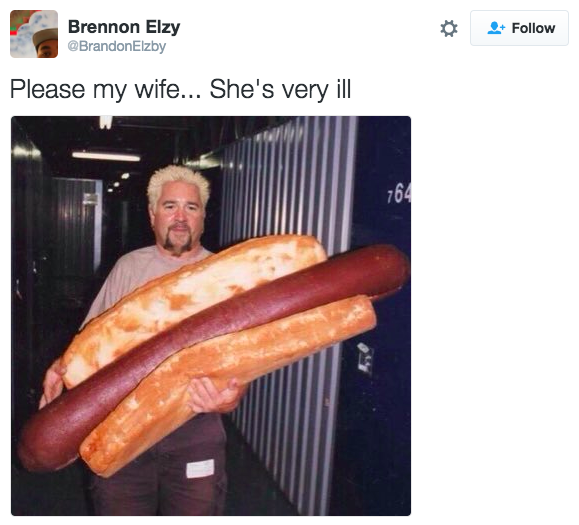Open Brennon Elzy's profile avatar
Image resolution: width=579 pixels, height=525 pixels.
click(34, 34)
